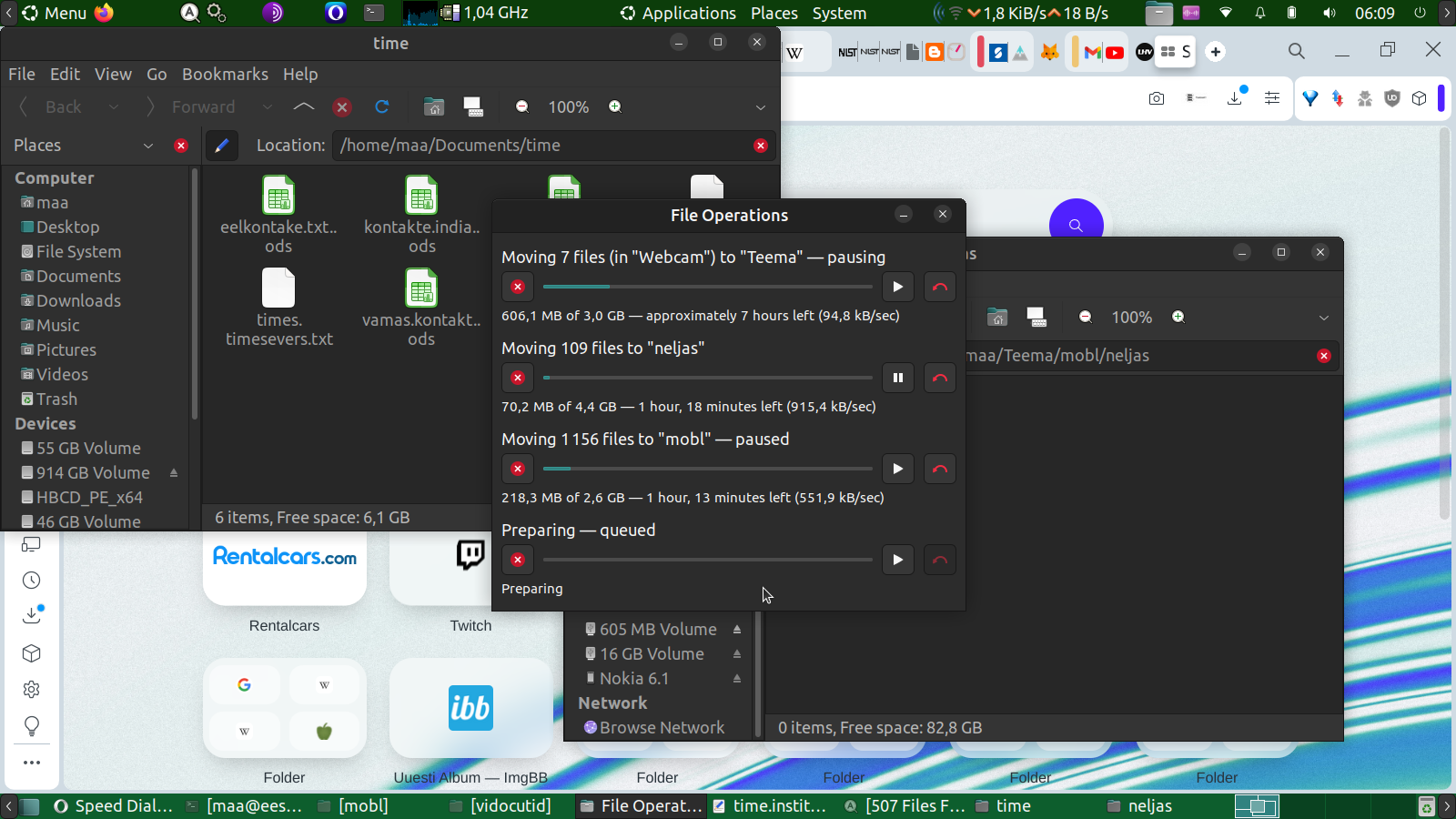Click progress bar of Moving 109 files

click(x=708, y=378)
